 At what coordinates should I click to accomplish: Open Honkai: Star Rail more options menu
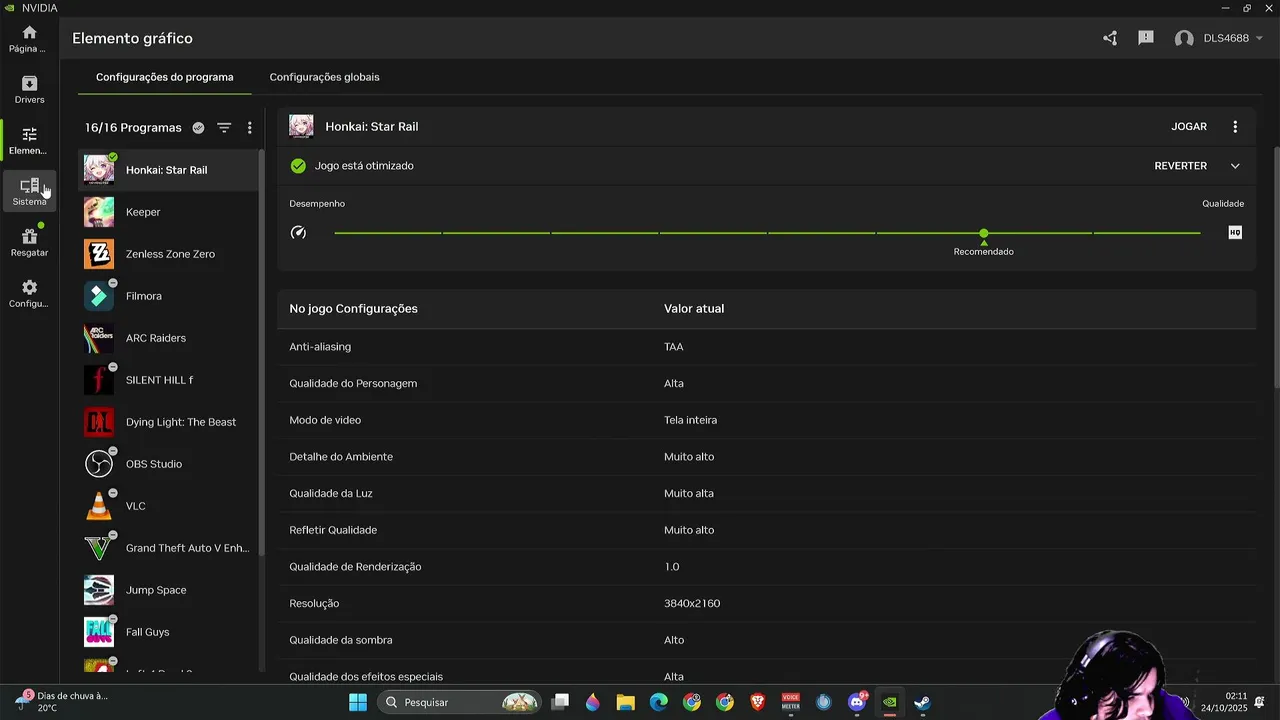click(x=1235, y=127)
